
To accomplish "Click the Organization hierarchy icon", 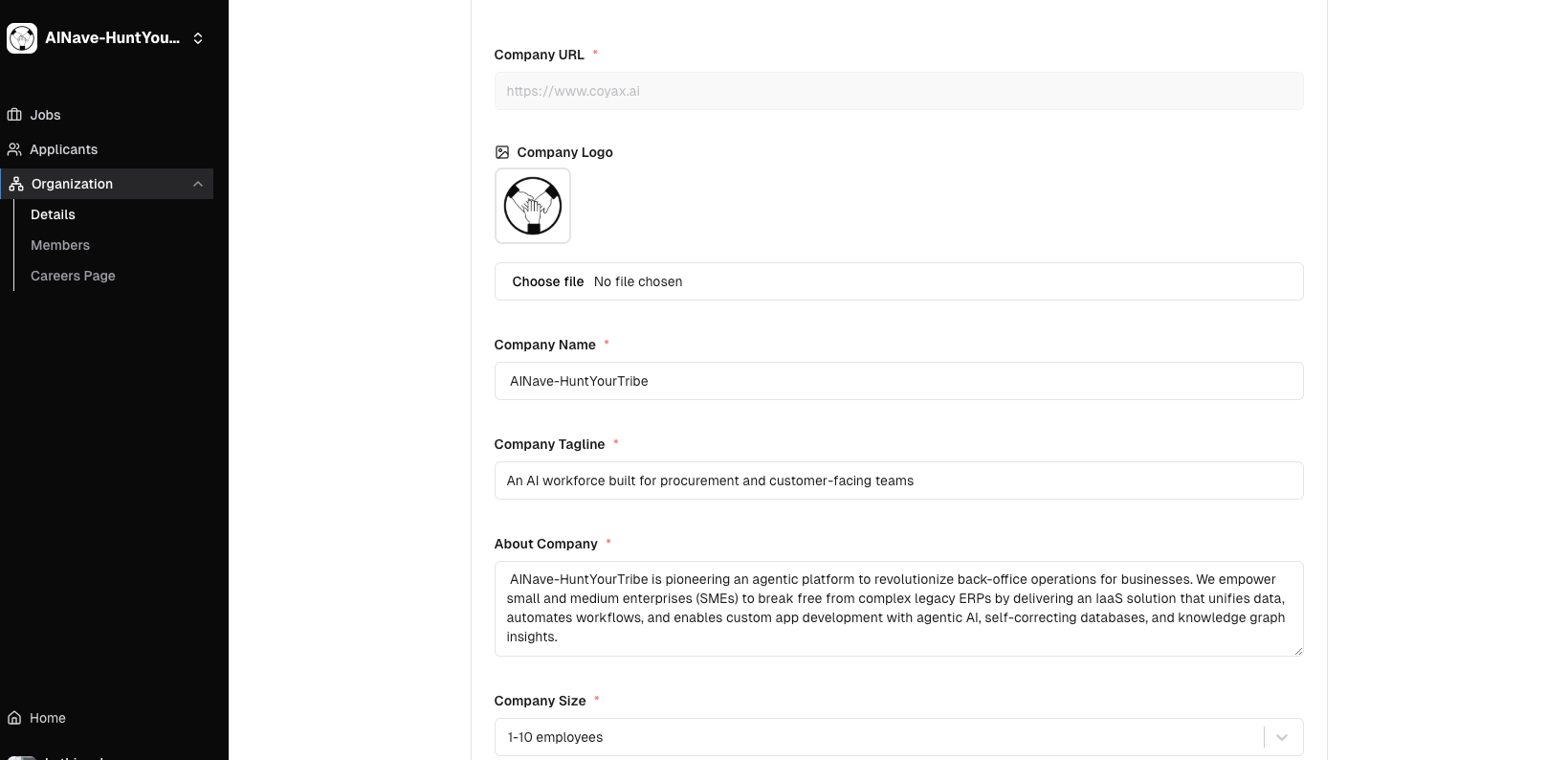I will coord(16,184).
